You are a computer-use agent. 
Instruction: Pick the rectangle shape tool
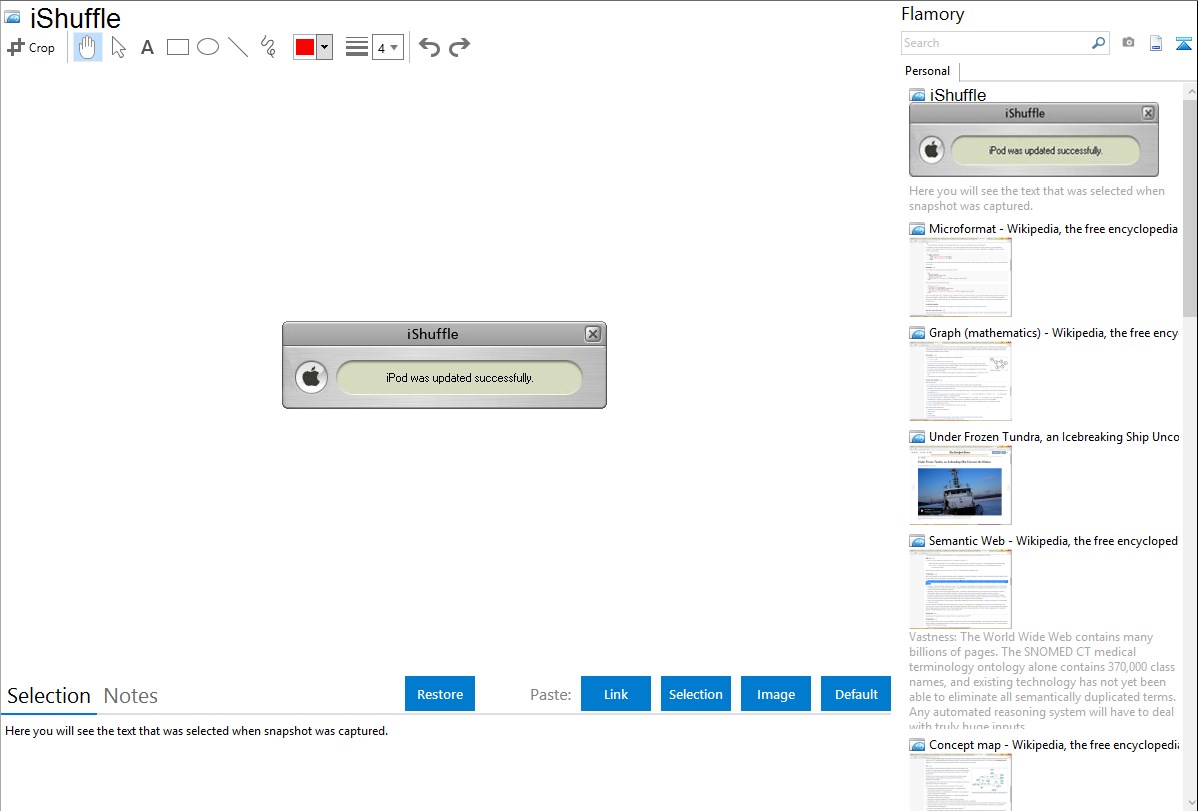(178, 47)
